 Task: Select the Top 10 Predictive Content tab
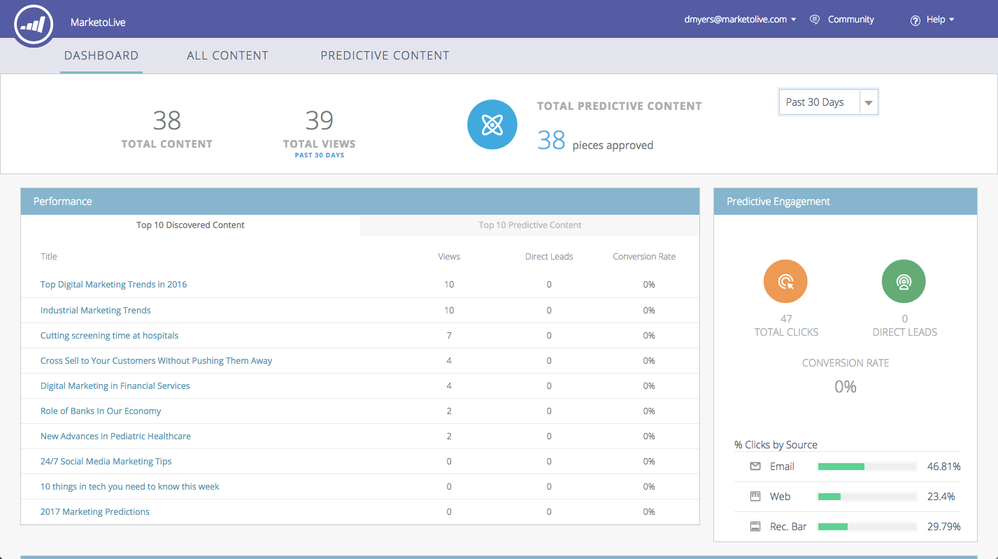click(x=530, y=225)
